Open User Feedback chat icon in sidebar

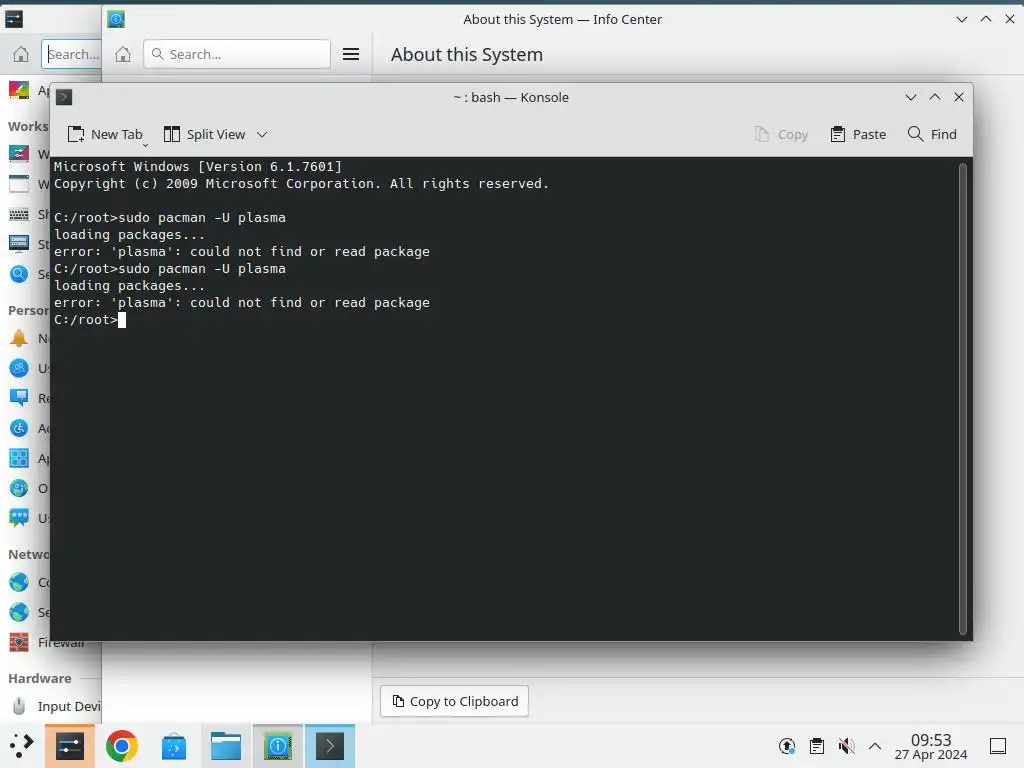(x=19, y=518)
